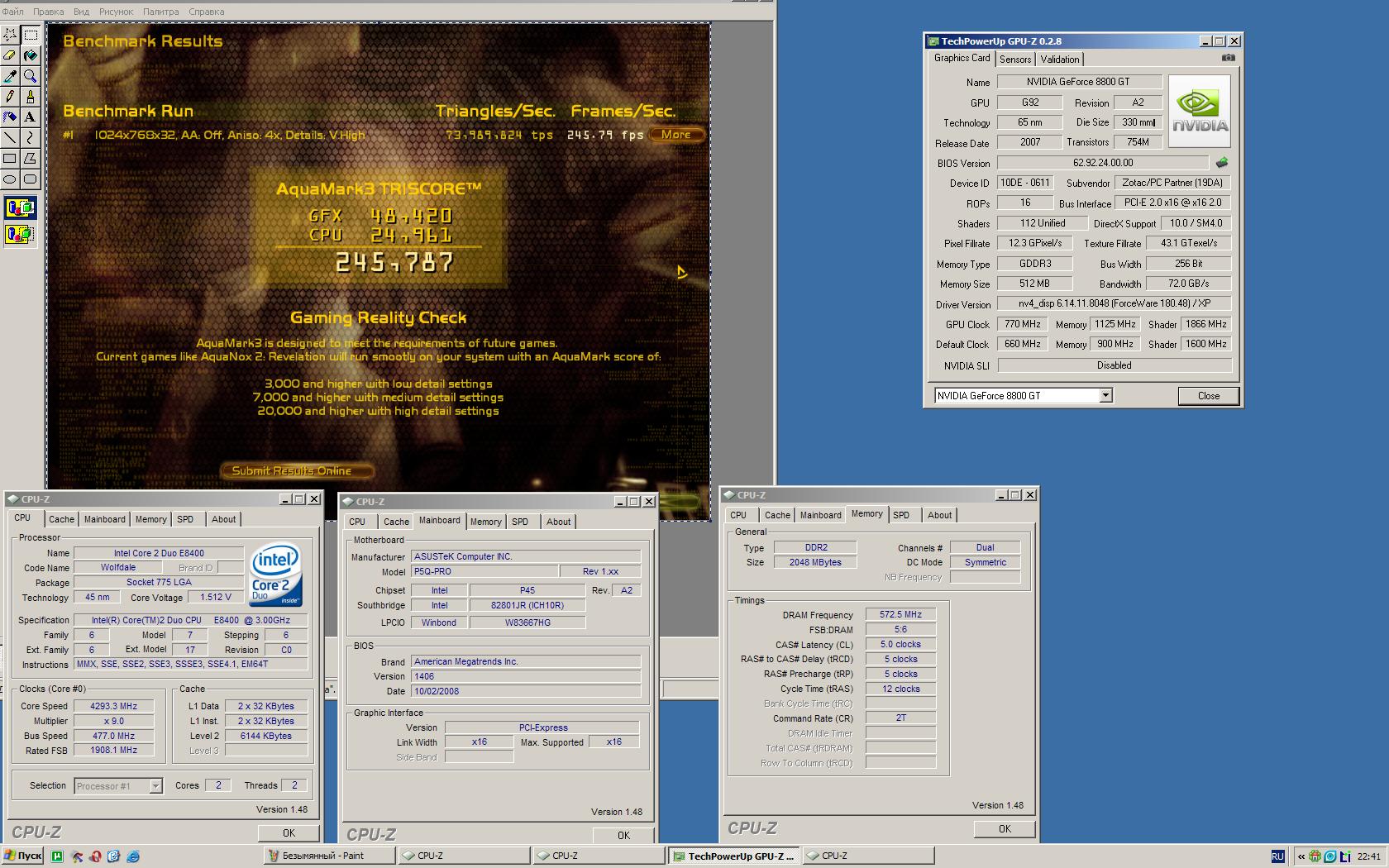Switch to Memory tab in left CPU-Z window
1389x868 pixels.
[x=150, y=519]
